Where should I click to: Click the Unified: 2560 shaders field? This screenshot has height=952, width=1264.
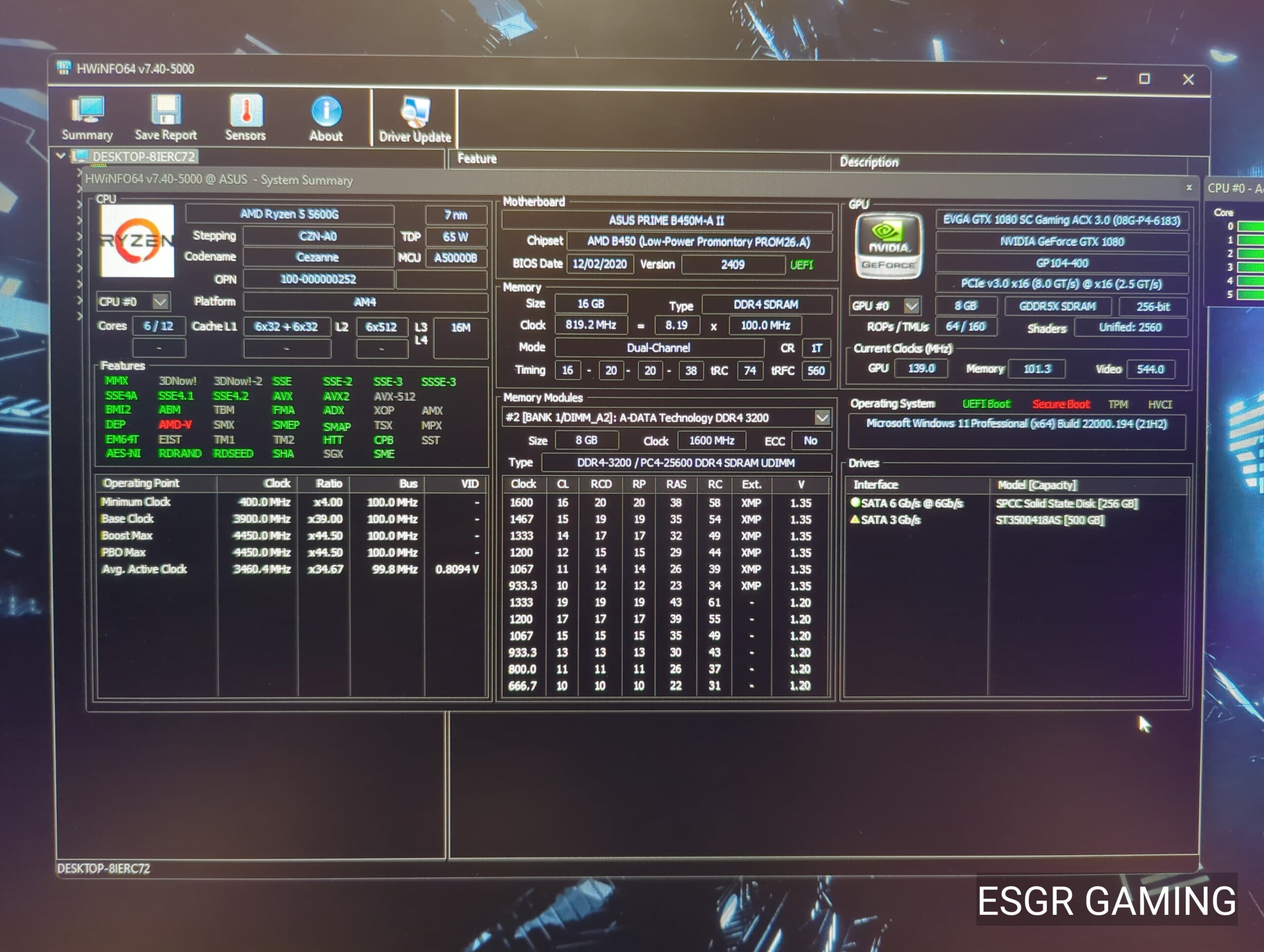[x=1130, y=327]
